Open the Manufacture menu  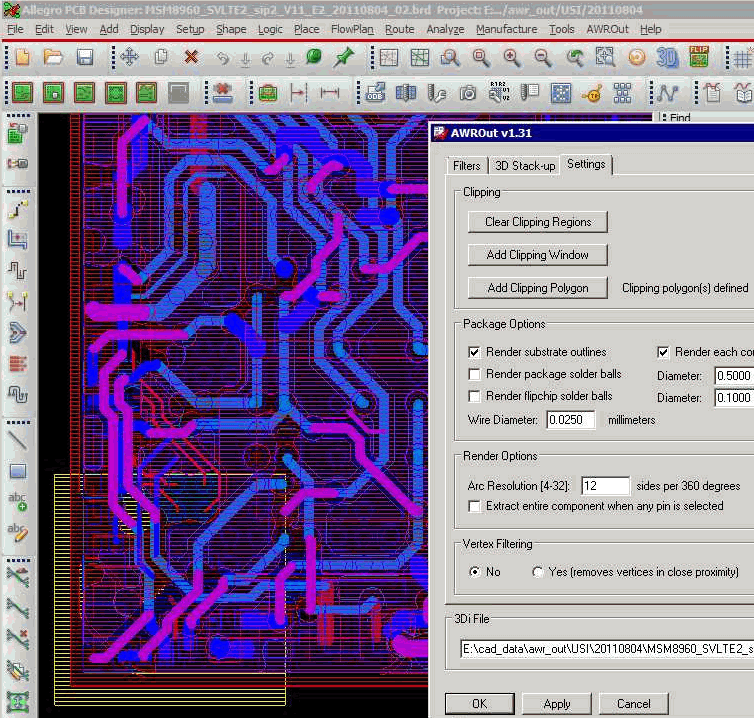pyautogui.click(x=506, y=29)
